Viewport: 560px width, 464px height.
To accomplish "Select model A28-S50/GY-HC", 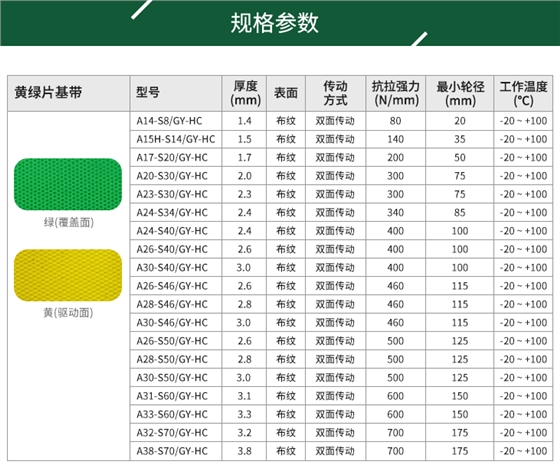I will 172,359.
